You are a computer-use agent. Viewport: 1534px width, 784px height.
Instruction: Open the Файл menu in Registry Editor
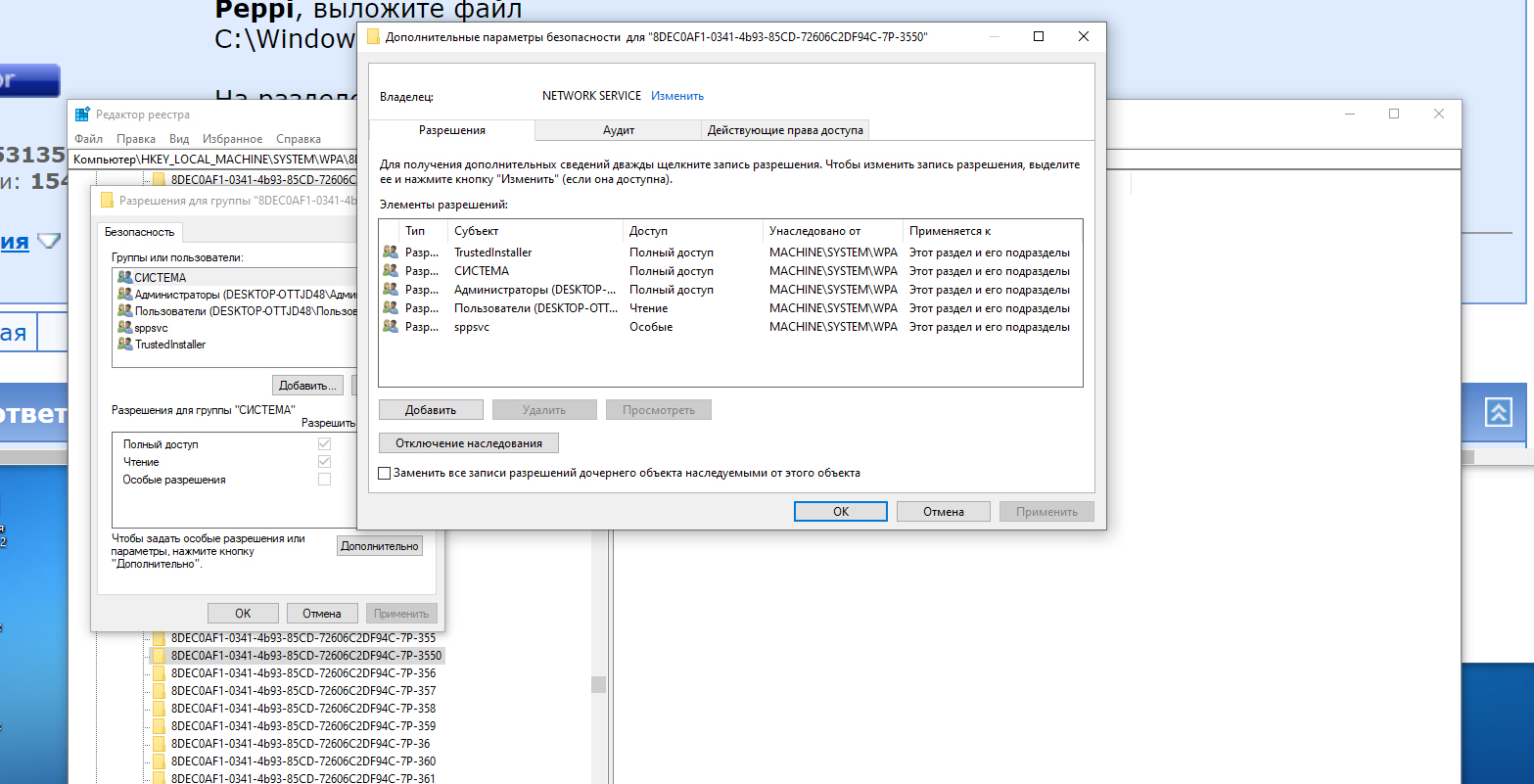[x=88, y=139]
